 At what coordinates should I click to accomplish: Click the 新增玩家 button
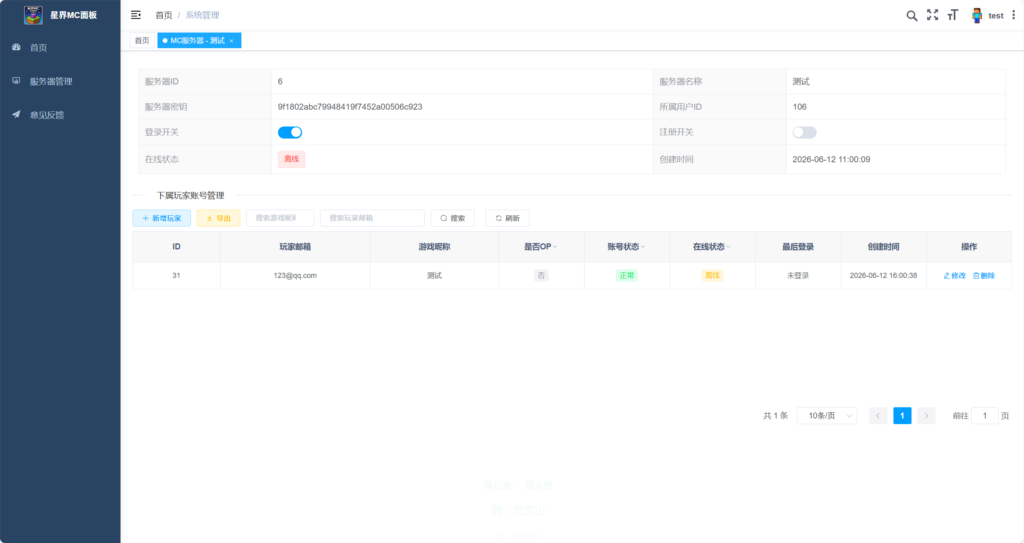point(161,218)
